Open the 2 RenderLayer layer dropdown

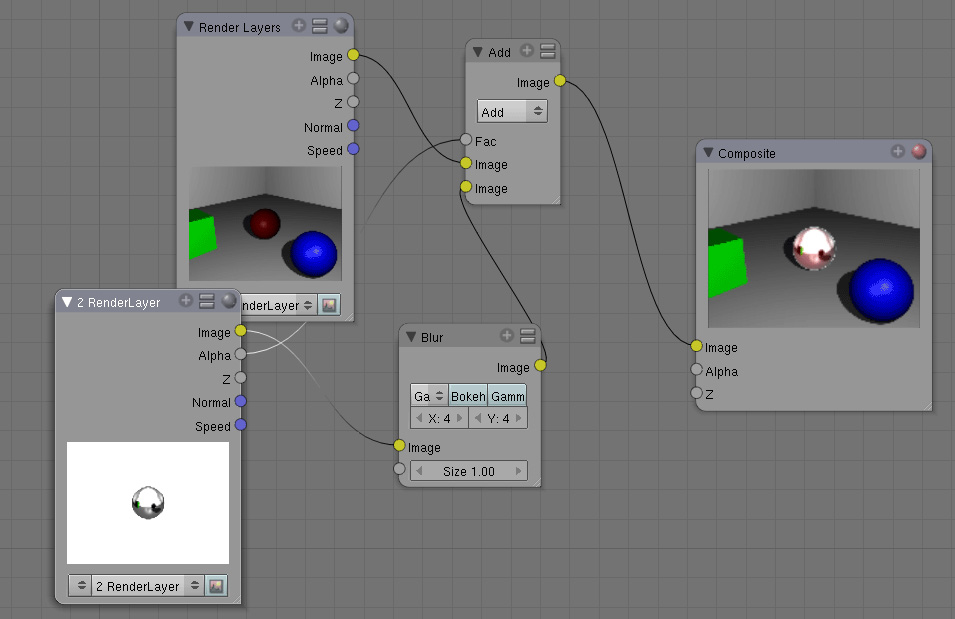click(147, 585)
